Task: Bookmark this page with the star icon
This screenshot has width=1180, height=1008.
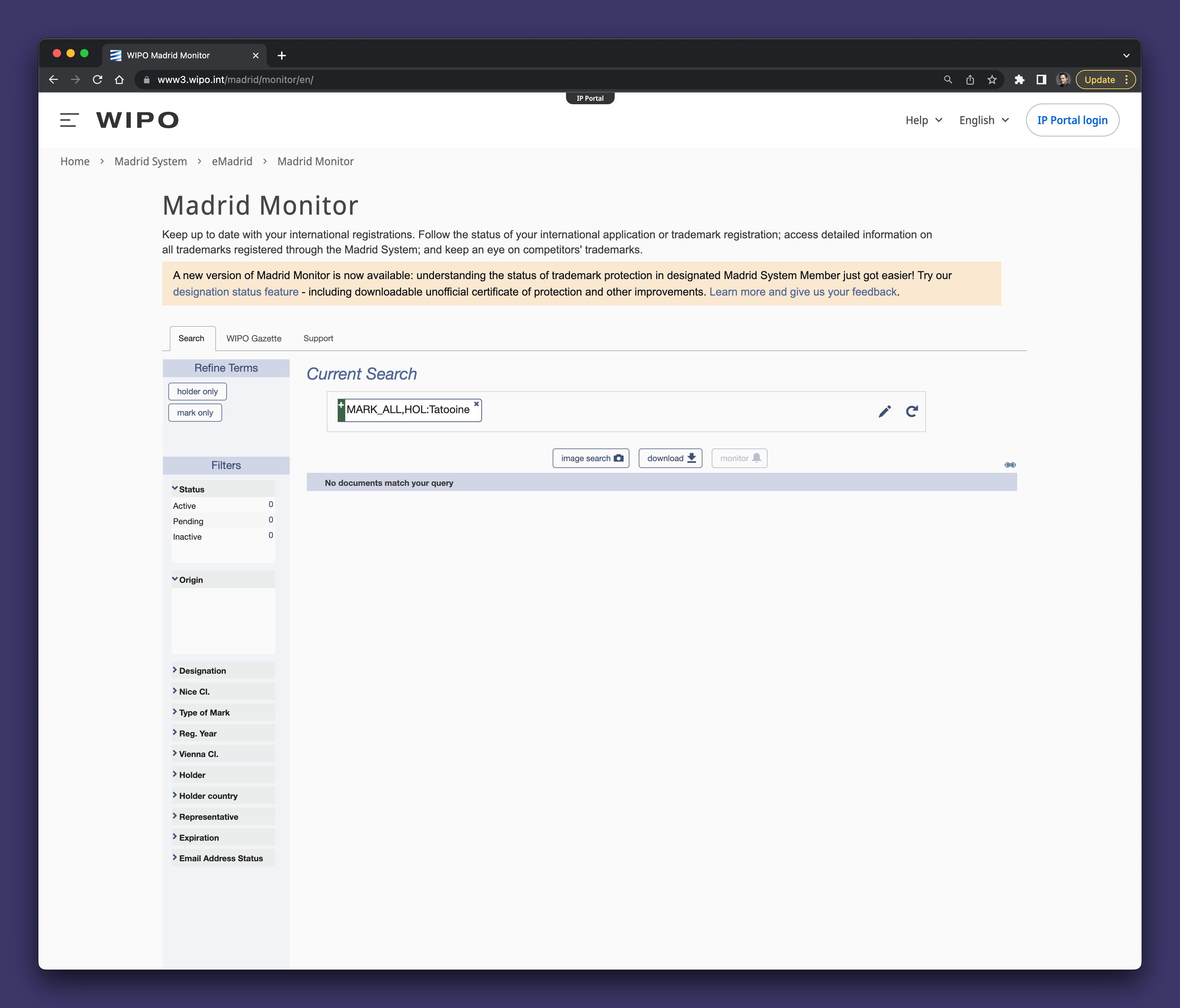Action: (x=992, y=80)
